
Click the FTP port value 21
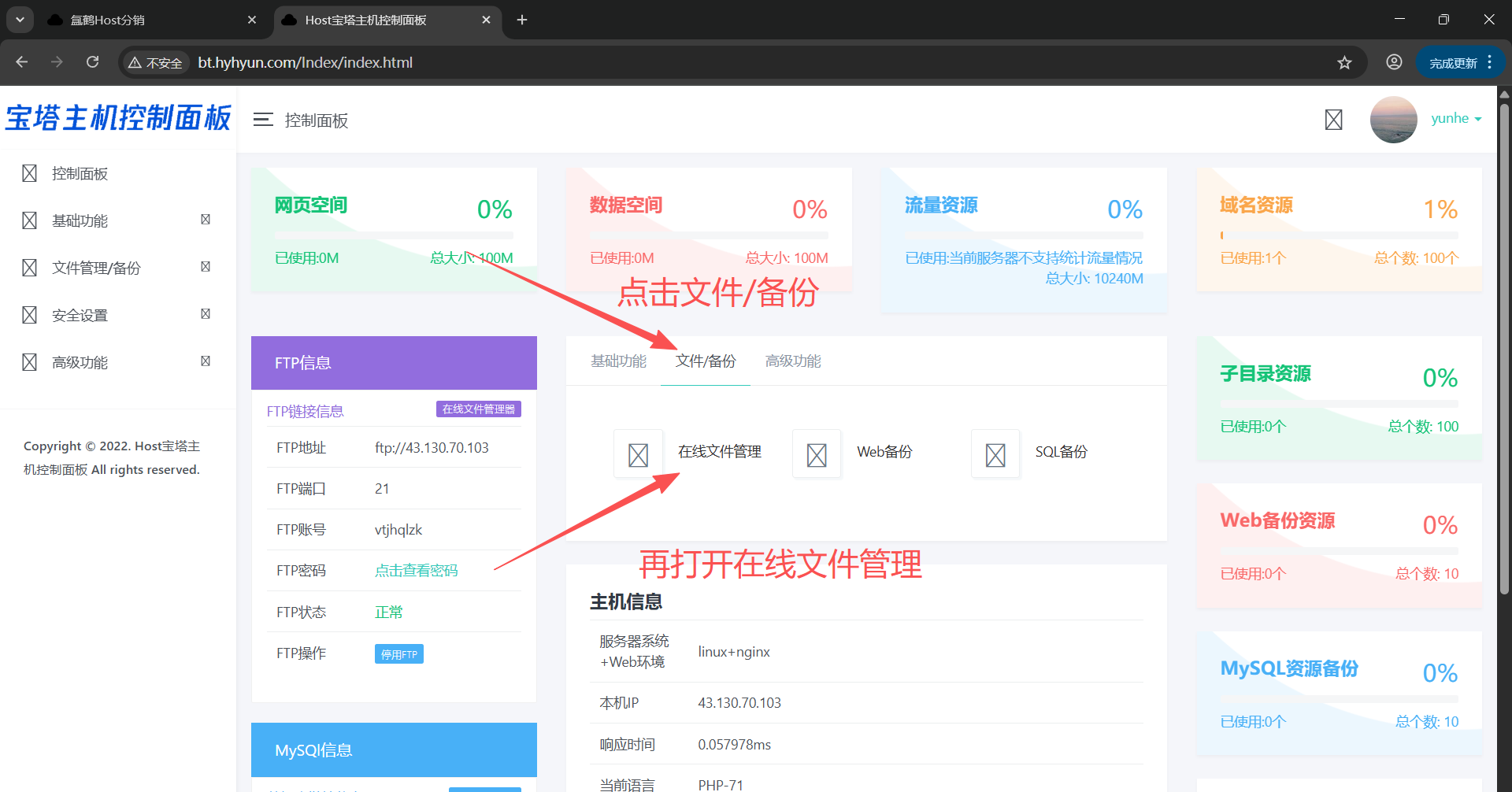click(x=382, y=489)
